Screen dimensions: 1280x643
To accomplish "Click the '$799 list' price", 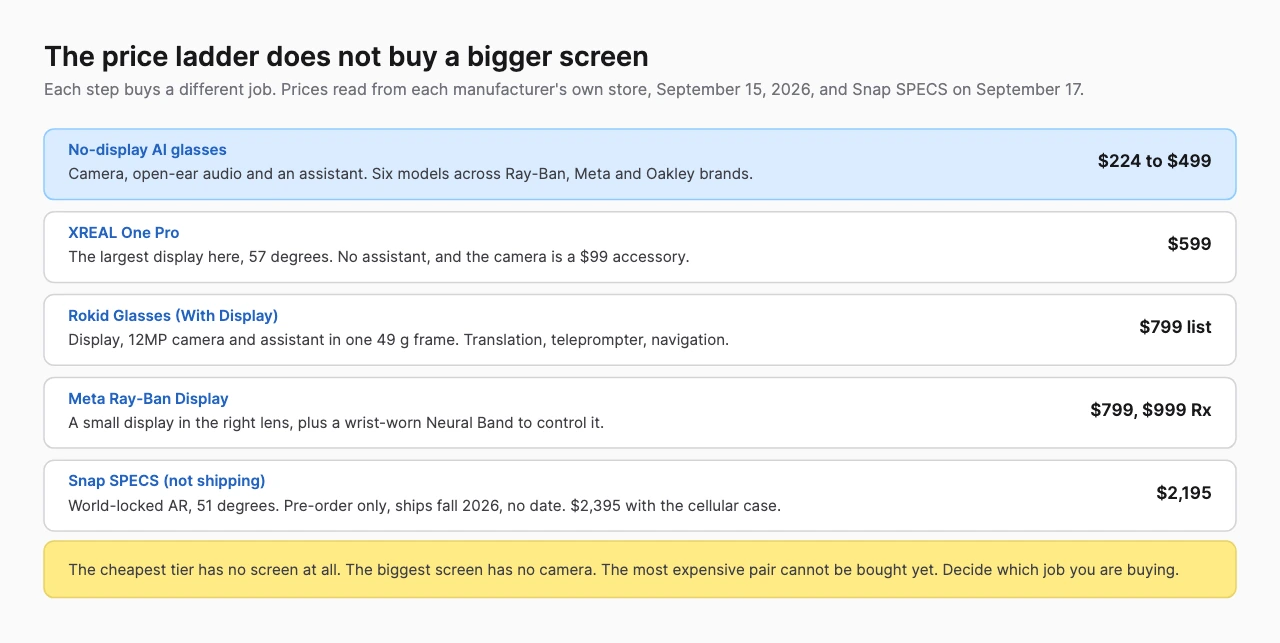I will 1175,327.
